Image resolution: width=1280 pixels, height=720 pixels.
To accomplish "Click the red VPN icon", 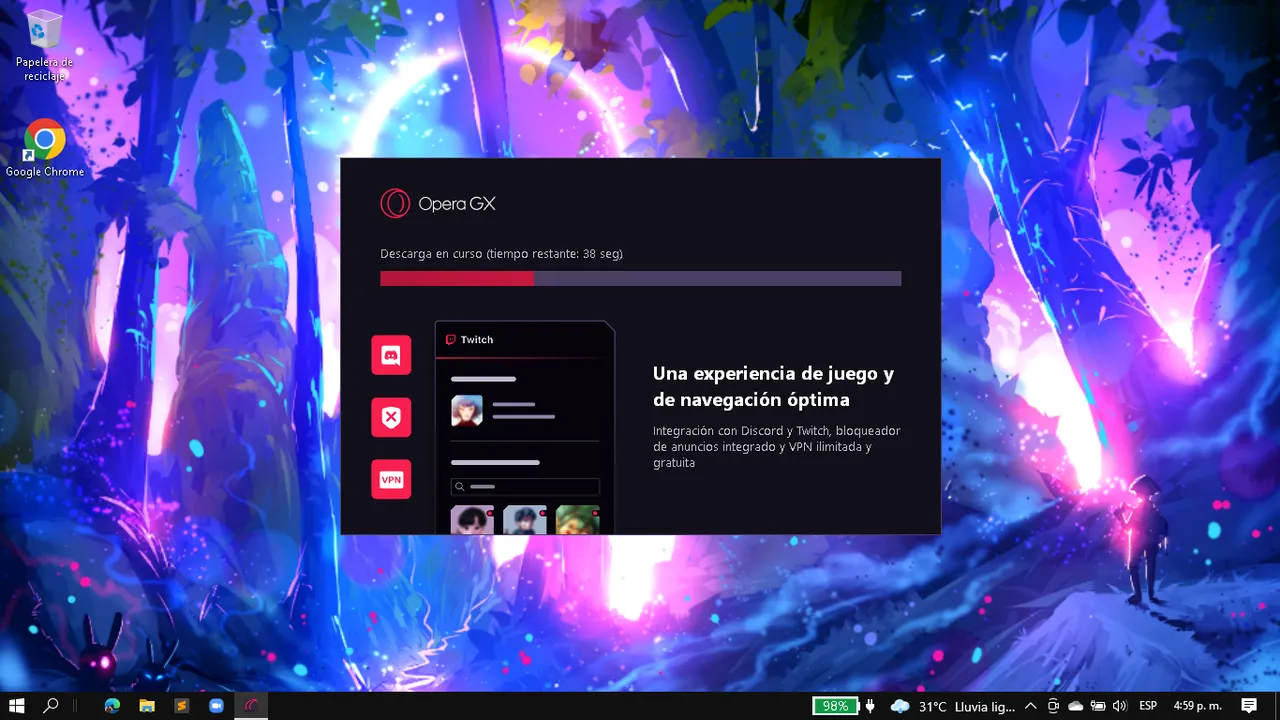I will 391,480.
